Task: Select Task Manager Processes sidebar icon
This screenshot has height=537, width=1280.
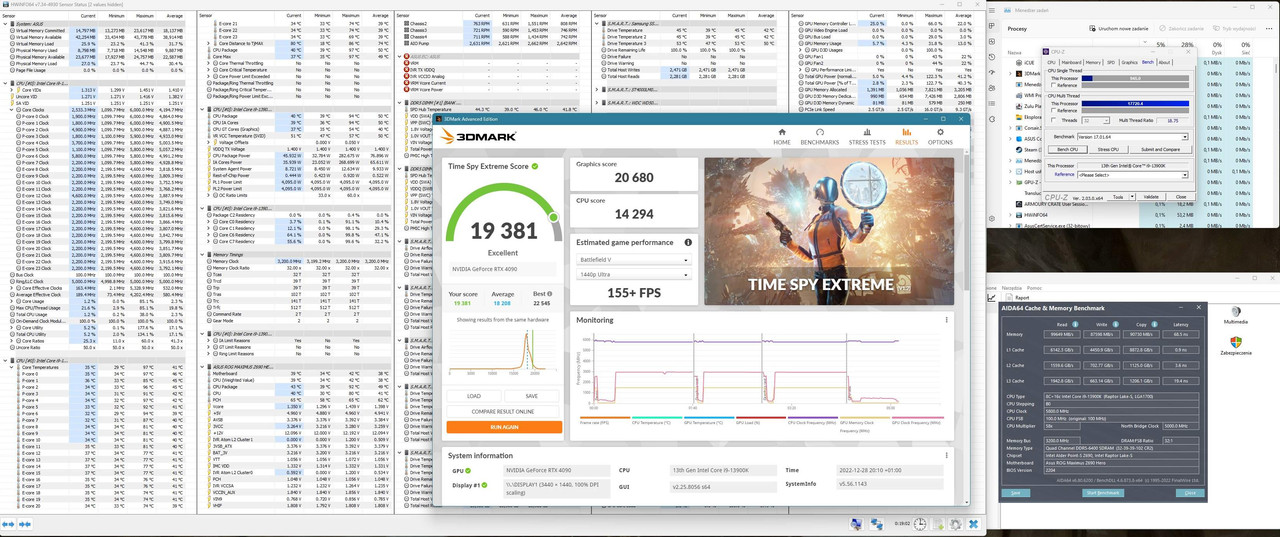Action: point(992,26)
